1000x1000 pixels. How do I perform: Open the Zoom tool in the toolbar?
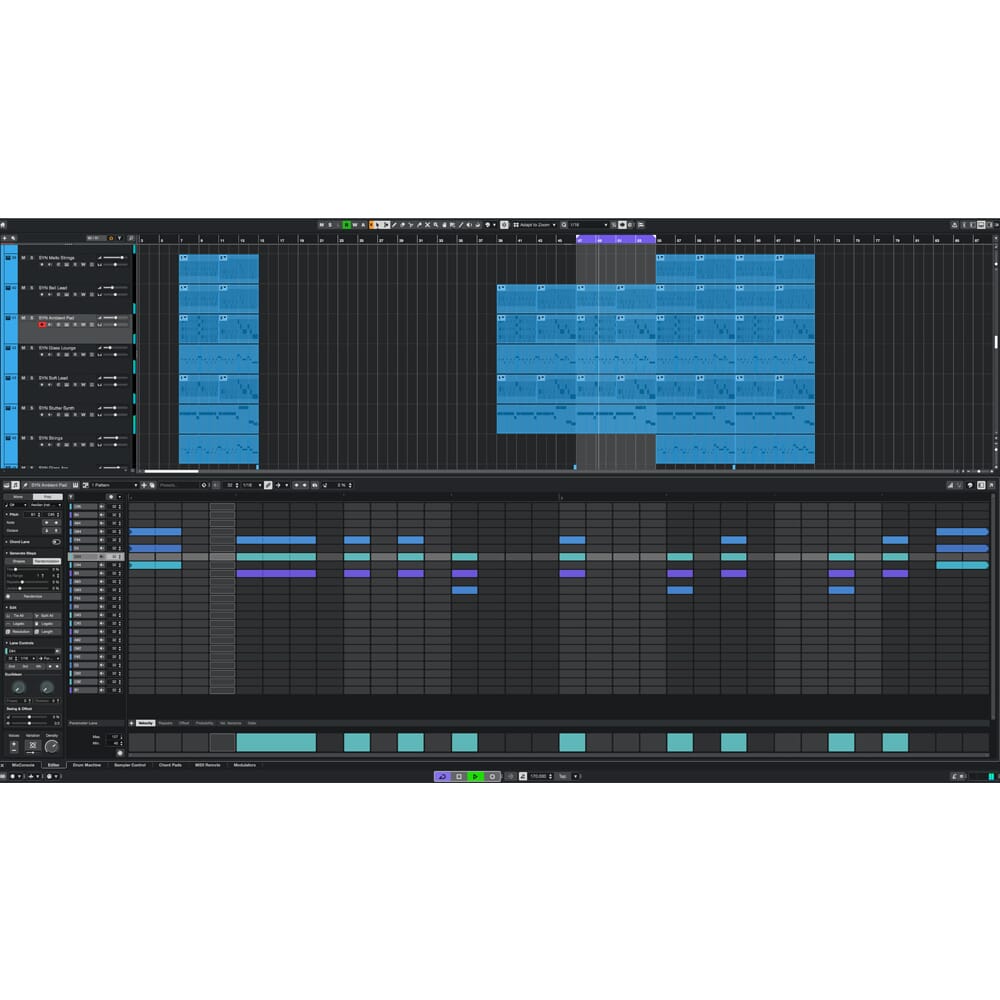tap(435, 225)
